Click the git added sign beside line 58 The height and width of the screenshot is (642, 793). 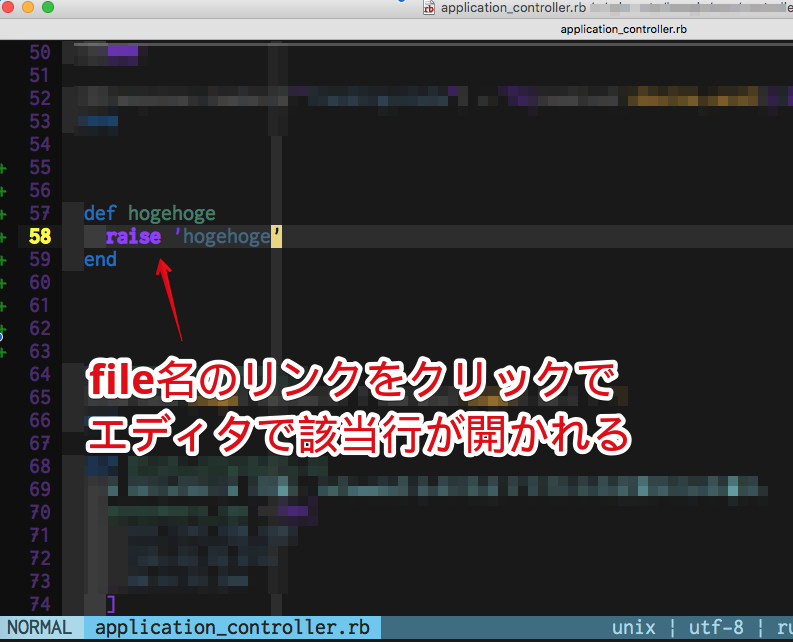coord(3,237)
